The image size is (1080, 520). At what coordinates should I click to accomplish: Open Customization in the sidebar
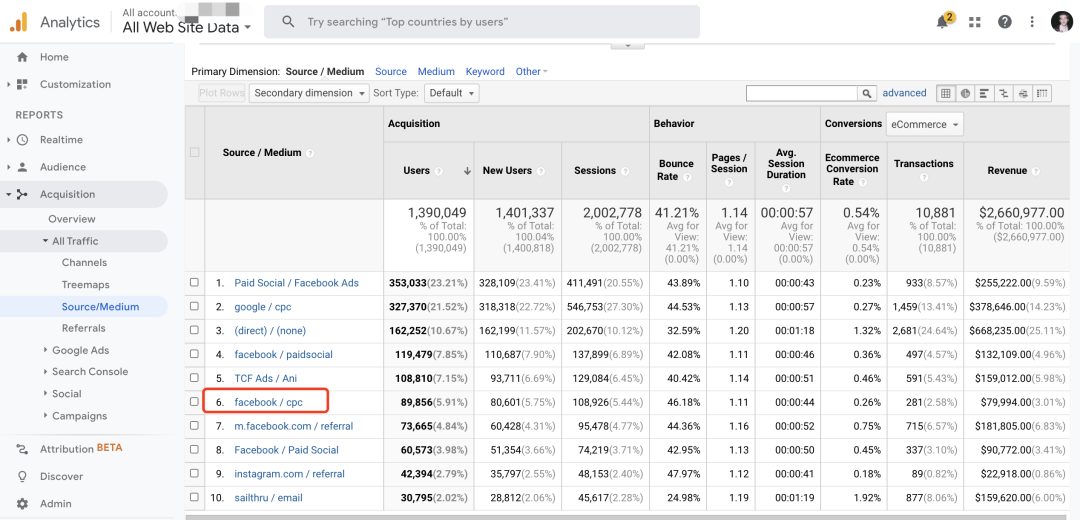[x=75, y=85]
